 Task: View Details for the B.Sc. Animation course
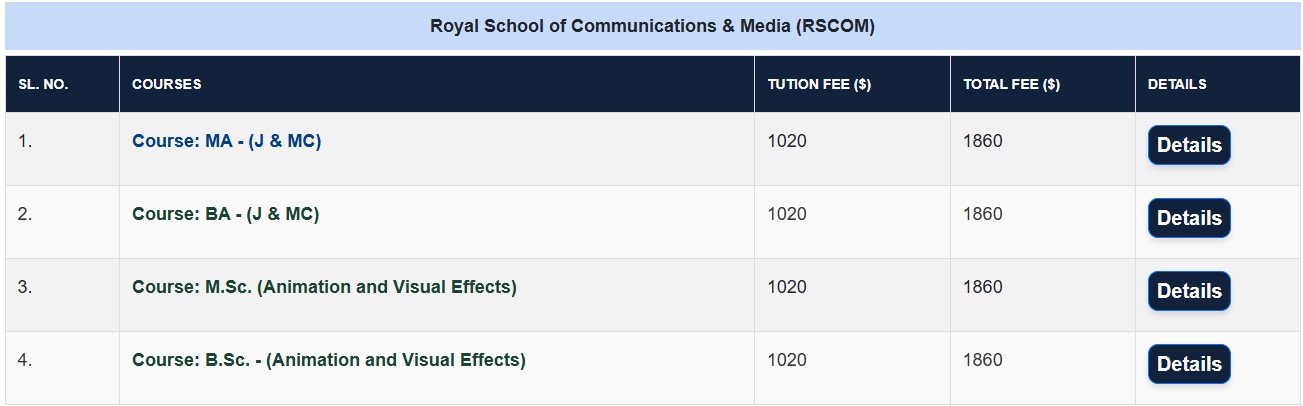pos(1189,365)
